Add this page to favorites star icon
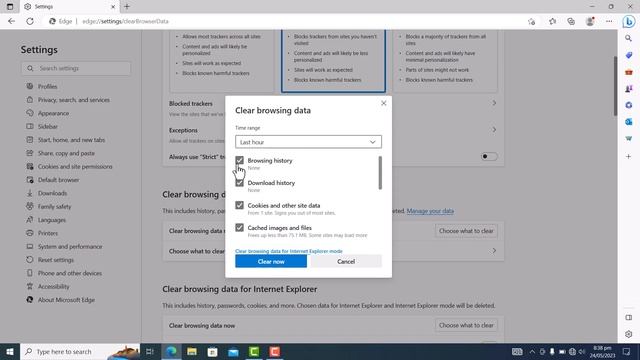This screenshot has height=360, width=640. coord(531,22)
